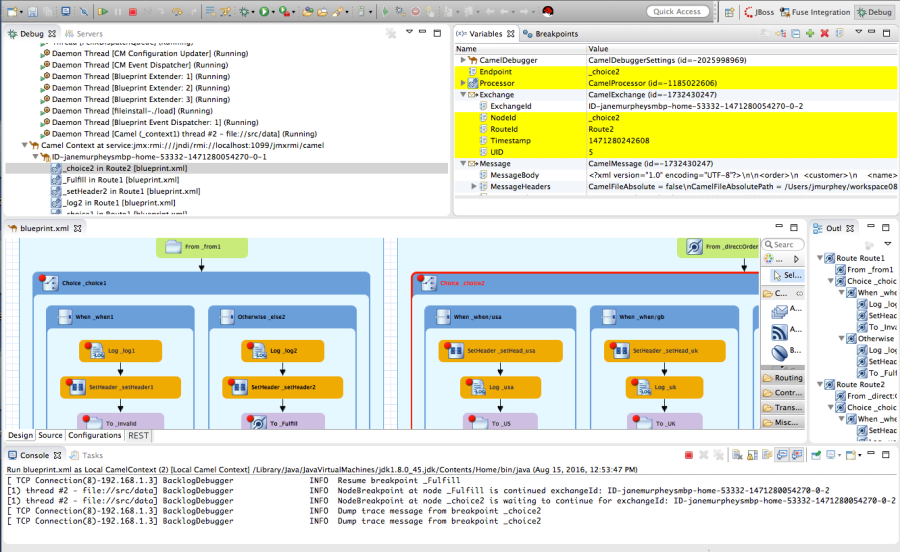The width and height of the screenshot is (900, 552).
Task: Open the Routing palette drawer
Action: pos(783,378)
